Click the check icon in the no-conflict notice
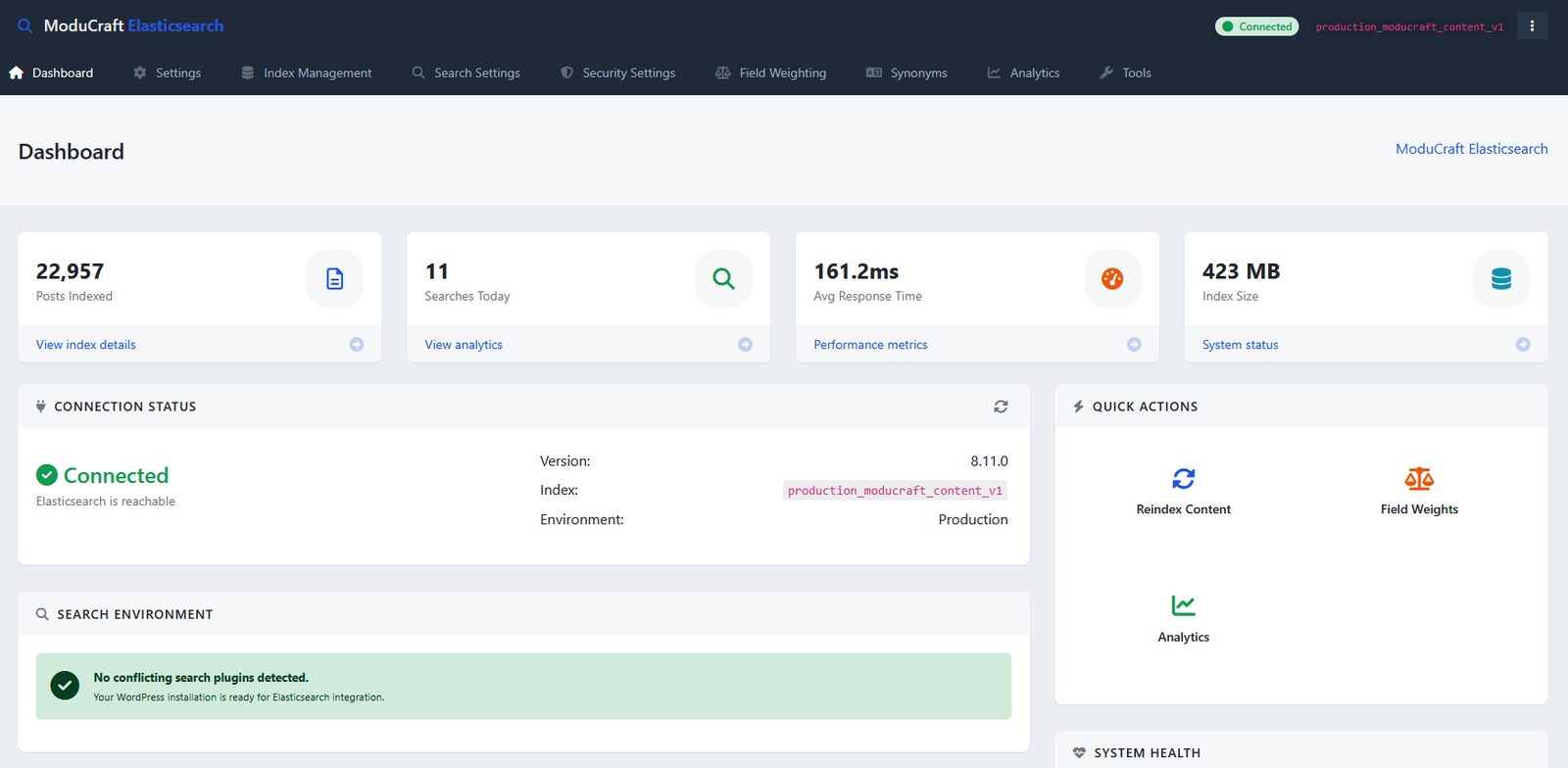The height and width of the screenshot is (768, 1568). (x=65, y=686)
